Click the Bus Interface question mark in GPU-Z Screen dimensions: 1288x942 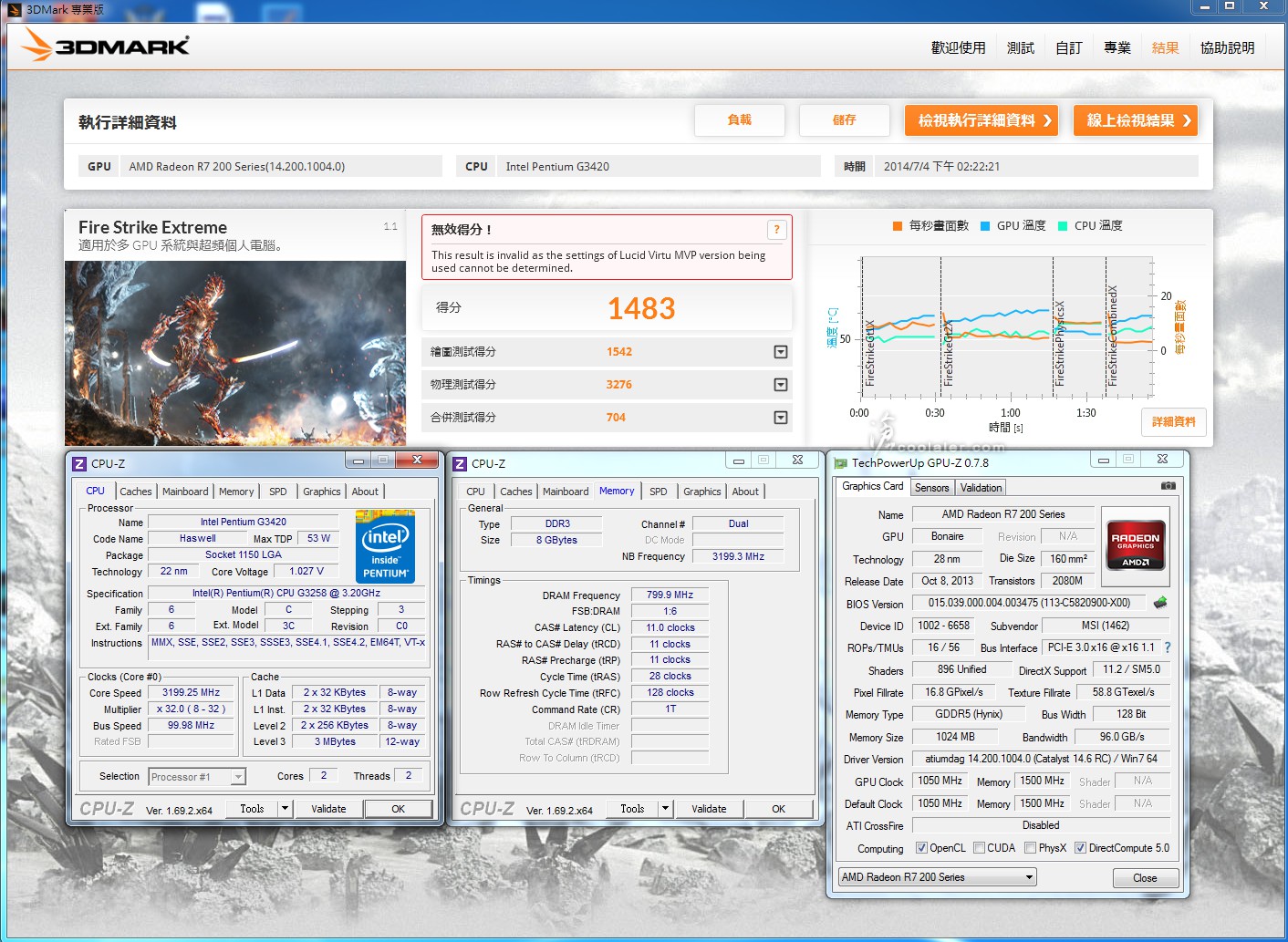[1167, 647]
